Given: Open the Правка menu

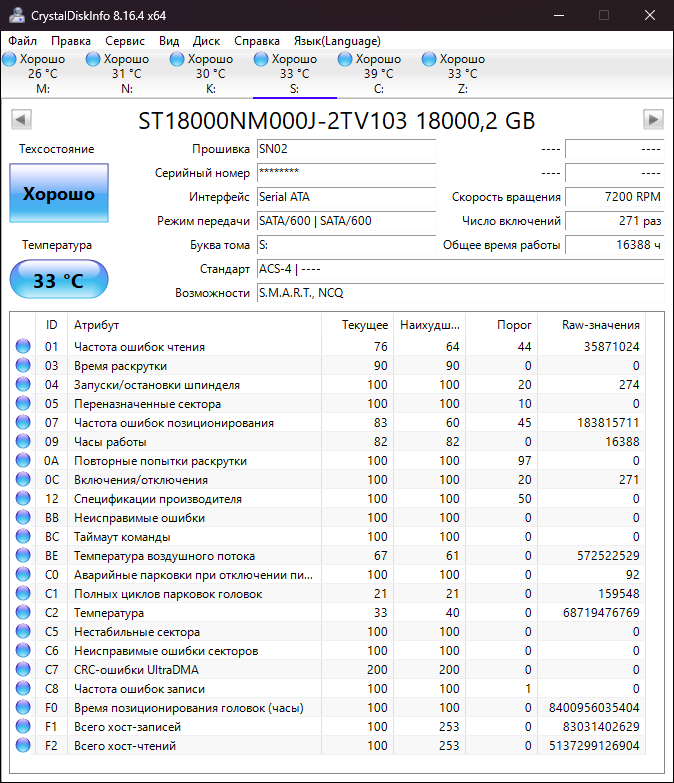Looking at the screenshot, I should coord(71,41).
